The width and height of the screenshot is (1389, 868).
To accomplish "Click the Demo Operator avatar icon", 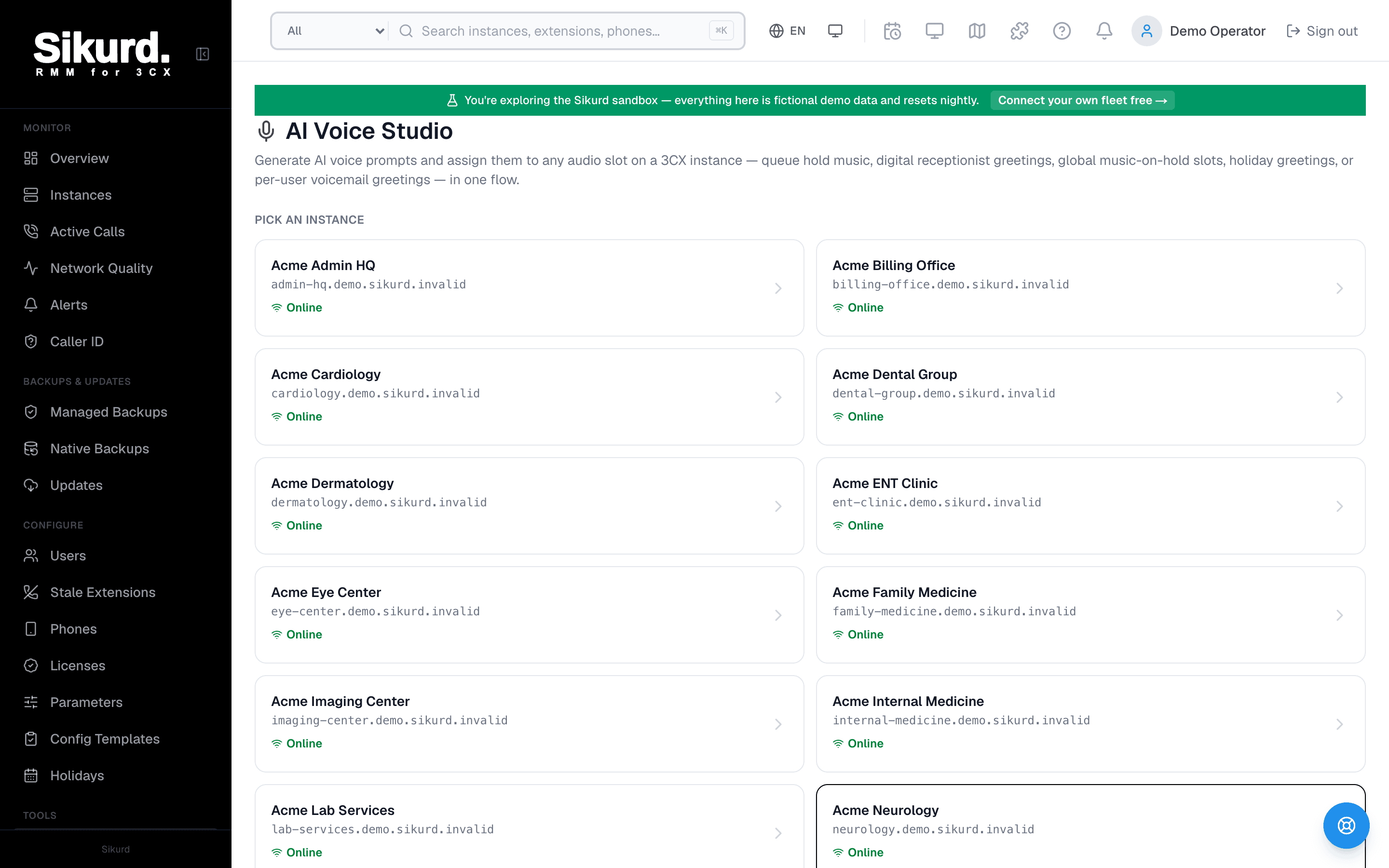I will (1146, 31).
